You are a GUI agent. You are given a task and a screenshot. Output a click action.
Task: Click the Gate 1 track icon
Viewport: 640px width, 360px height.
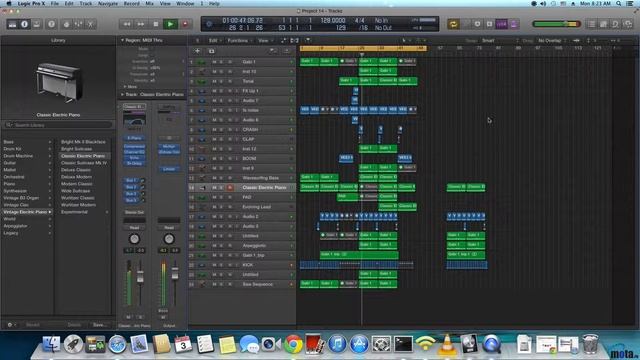202,62
